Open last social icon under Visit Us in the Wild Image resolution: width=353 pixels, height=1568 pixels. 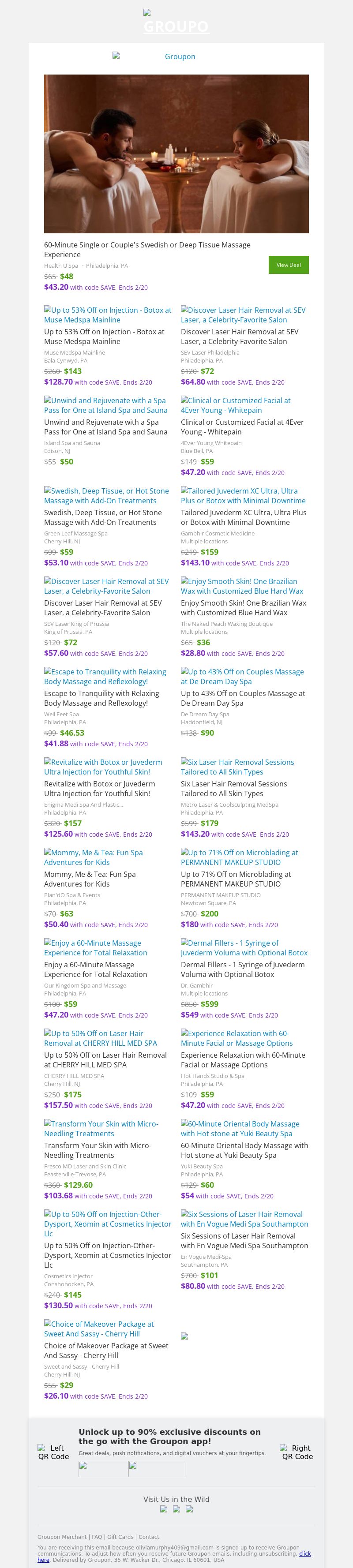(189, 1509)
